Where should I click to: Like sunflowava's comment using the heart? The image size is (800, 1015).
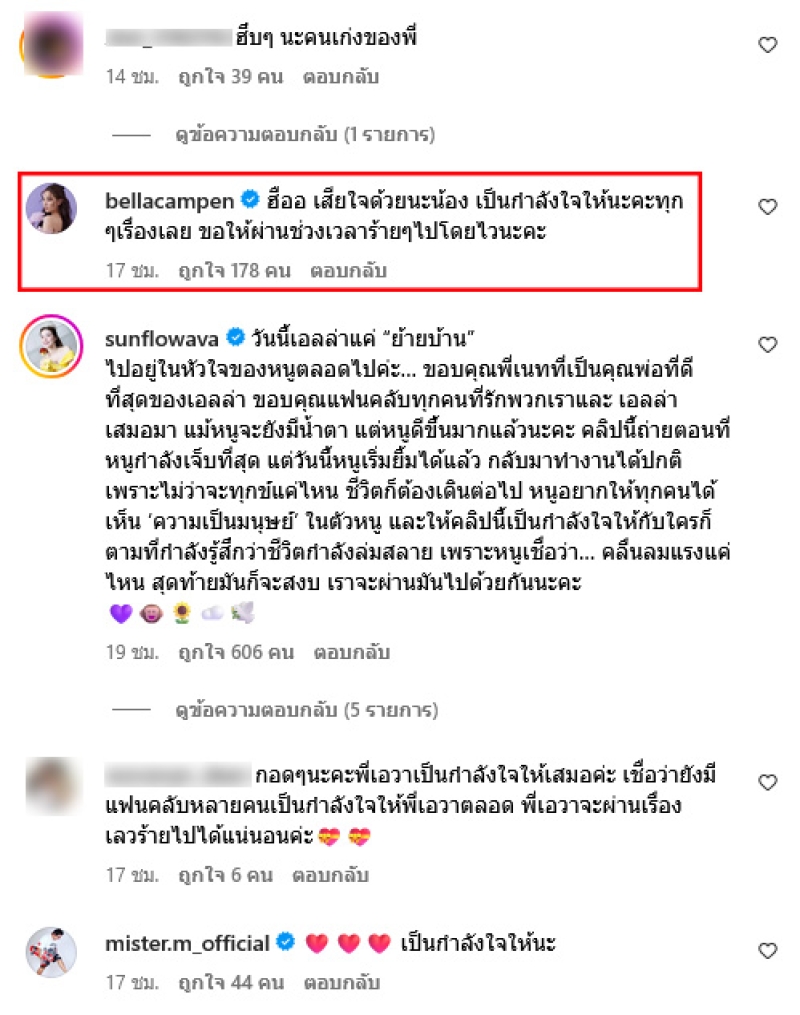[767, 344]
